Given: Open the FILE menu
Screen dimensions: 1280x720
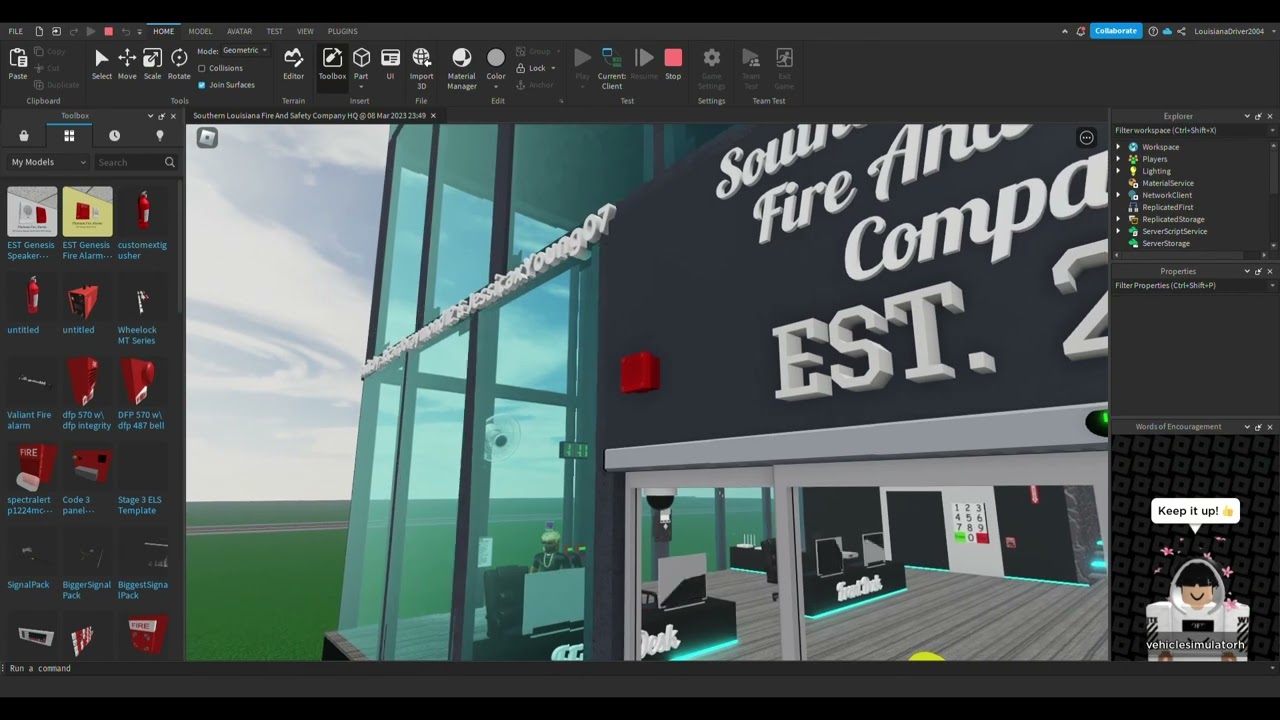Looking at the screenshot, I should (16, 31).
